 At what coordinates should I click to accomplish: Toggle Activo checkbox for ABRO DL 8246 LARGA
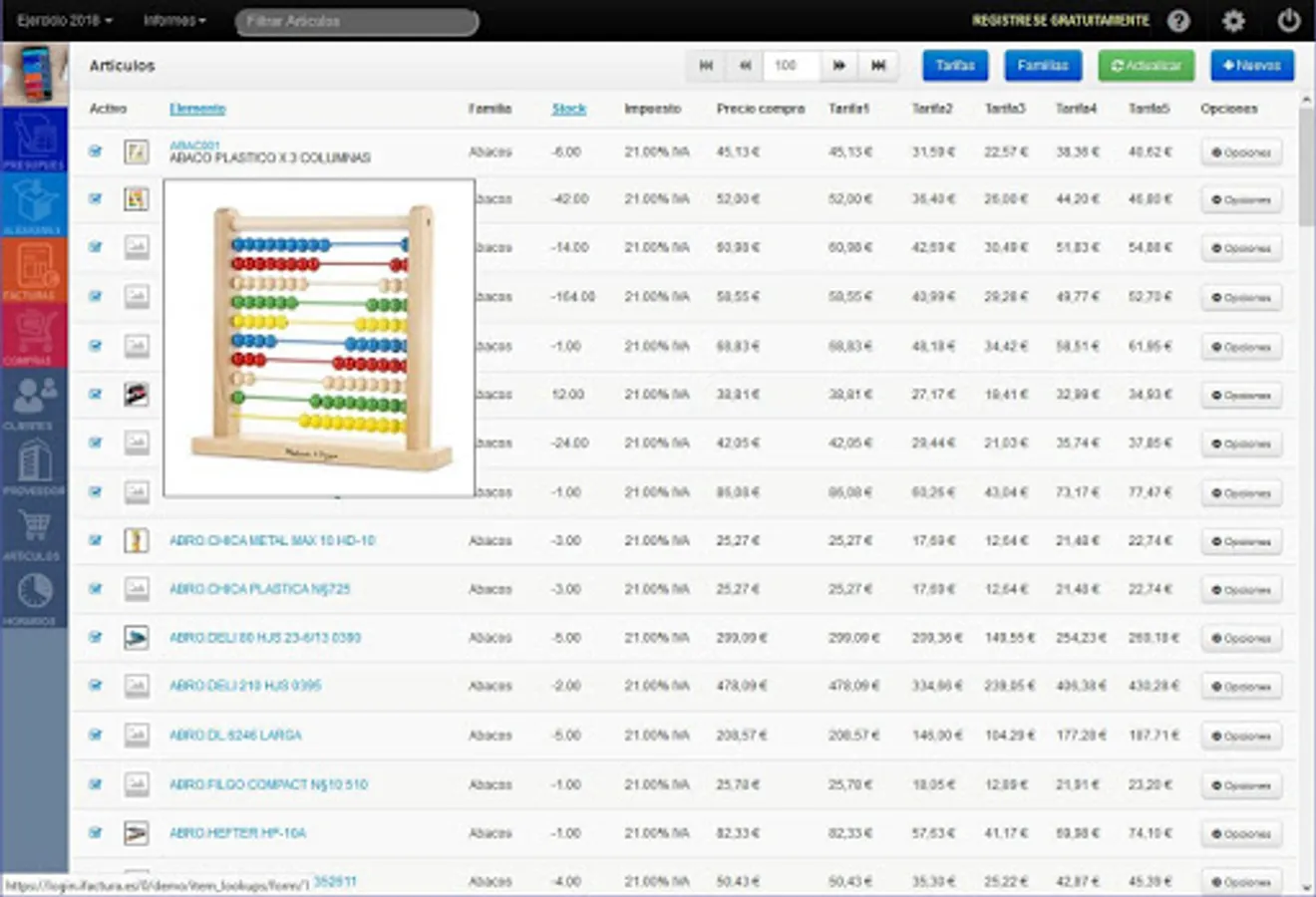click(x=96, y=736)
